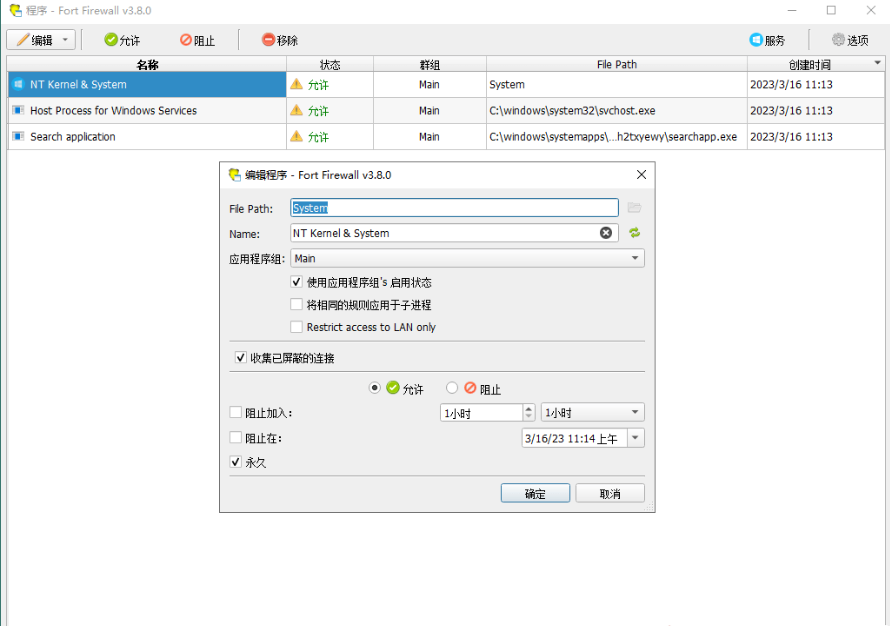
Task: Select the NT Kernel & System row
Action: click(446, 85)
